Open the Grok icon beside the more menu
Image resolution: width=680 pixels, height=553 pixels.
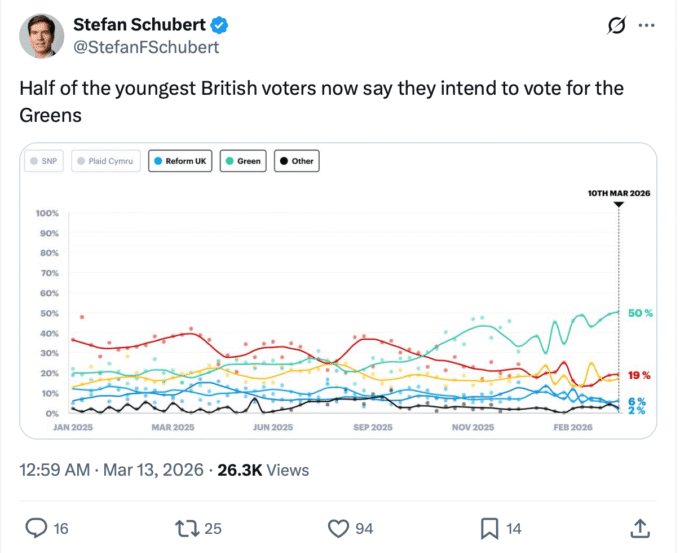[x=616, y=24]
